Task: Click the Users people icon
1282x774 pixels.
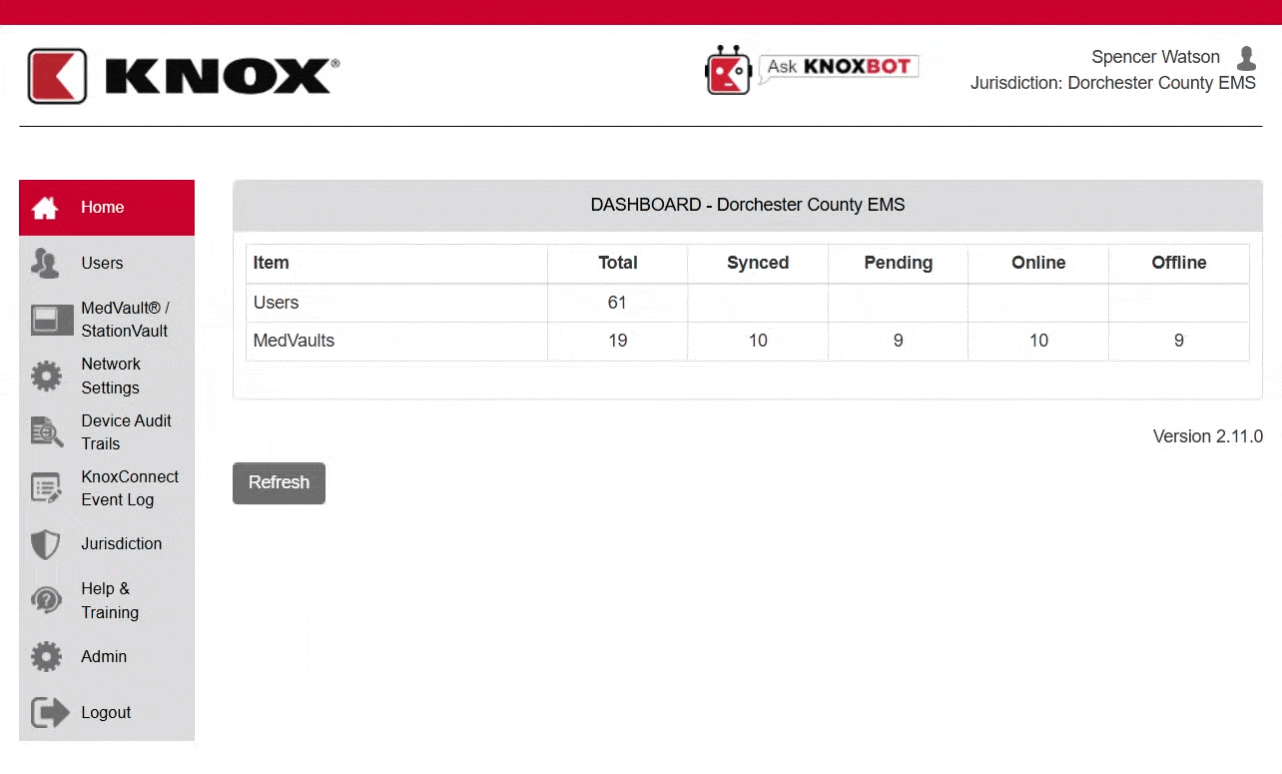Action: (45, 263)
